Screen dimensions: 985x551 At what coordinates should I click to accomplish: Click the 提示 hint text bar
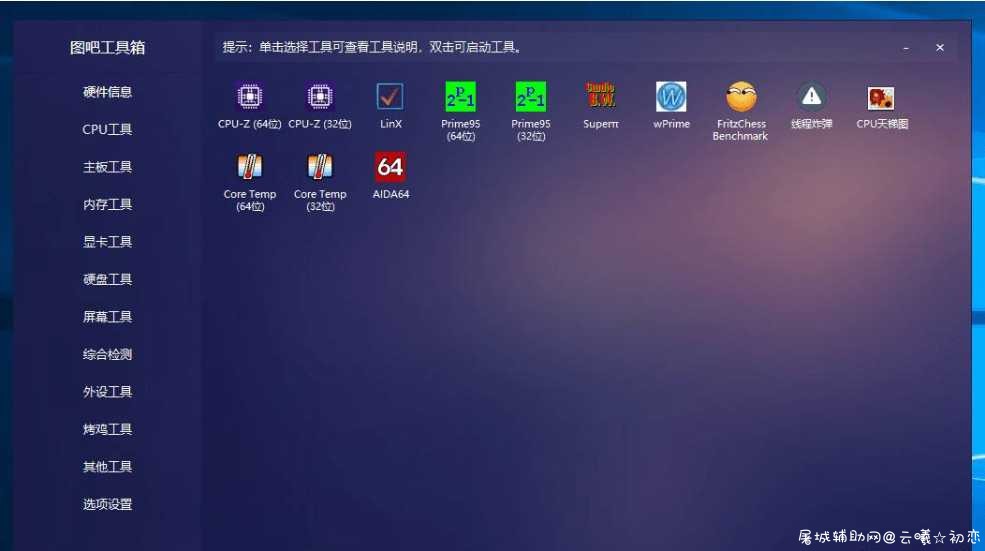point(372,47)
